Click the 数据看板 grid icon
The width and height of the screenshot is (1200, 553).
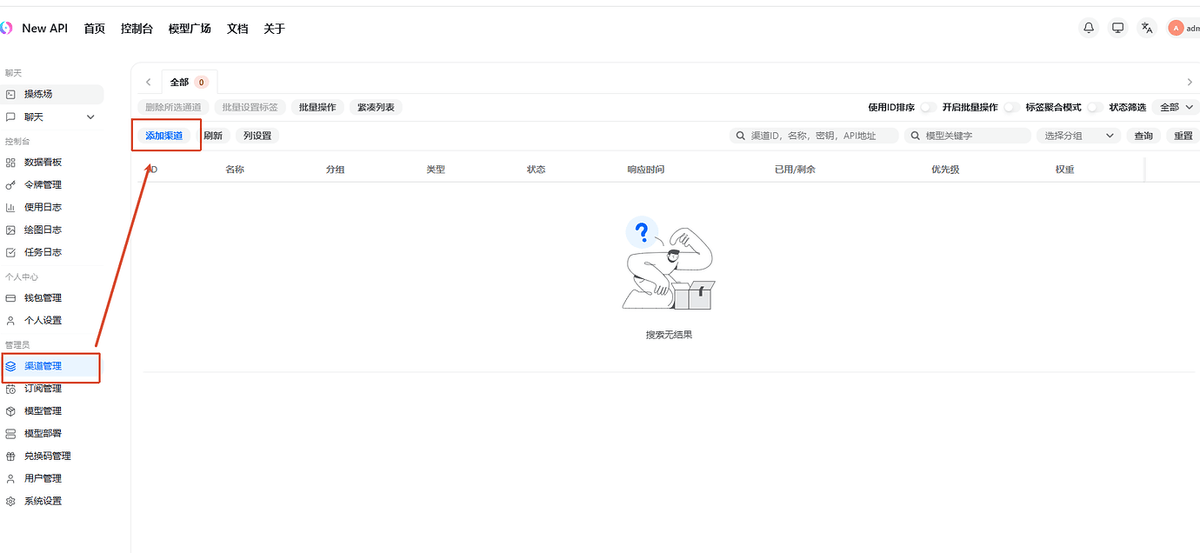coord(11,162)
